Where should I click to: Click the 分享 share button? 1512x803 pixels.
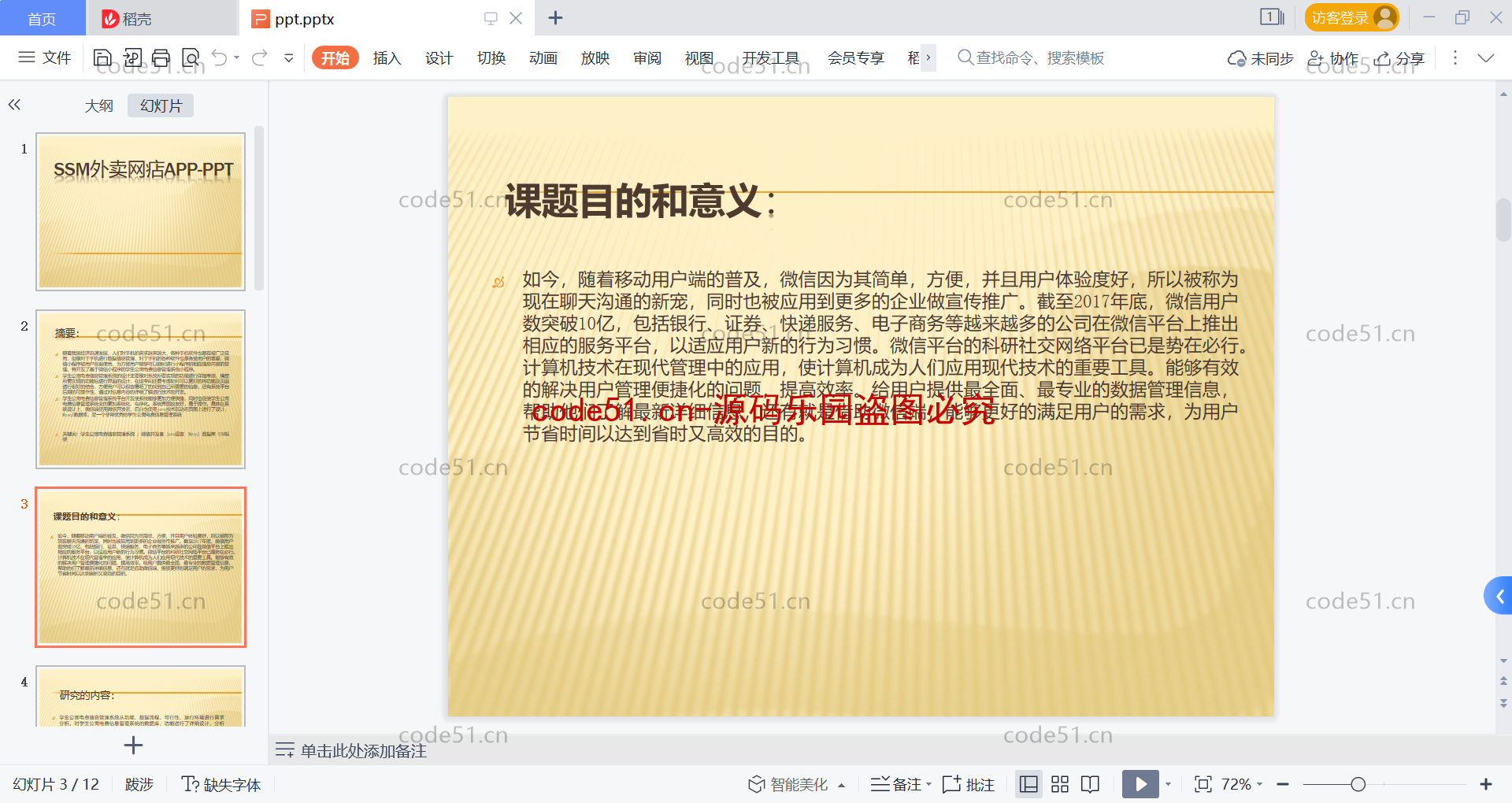(x=1399, y=58)
